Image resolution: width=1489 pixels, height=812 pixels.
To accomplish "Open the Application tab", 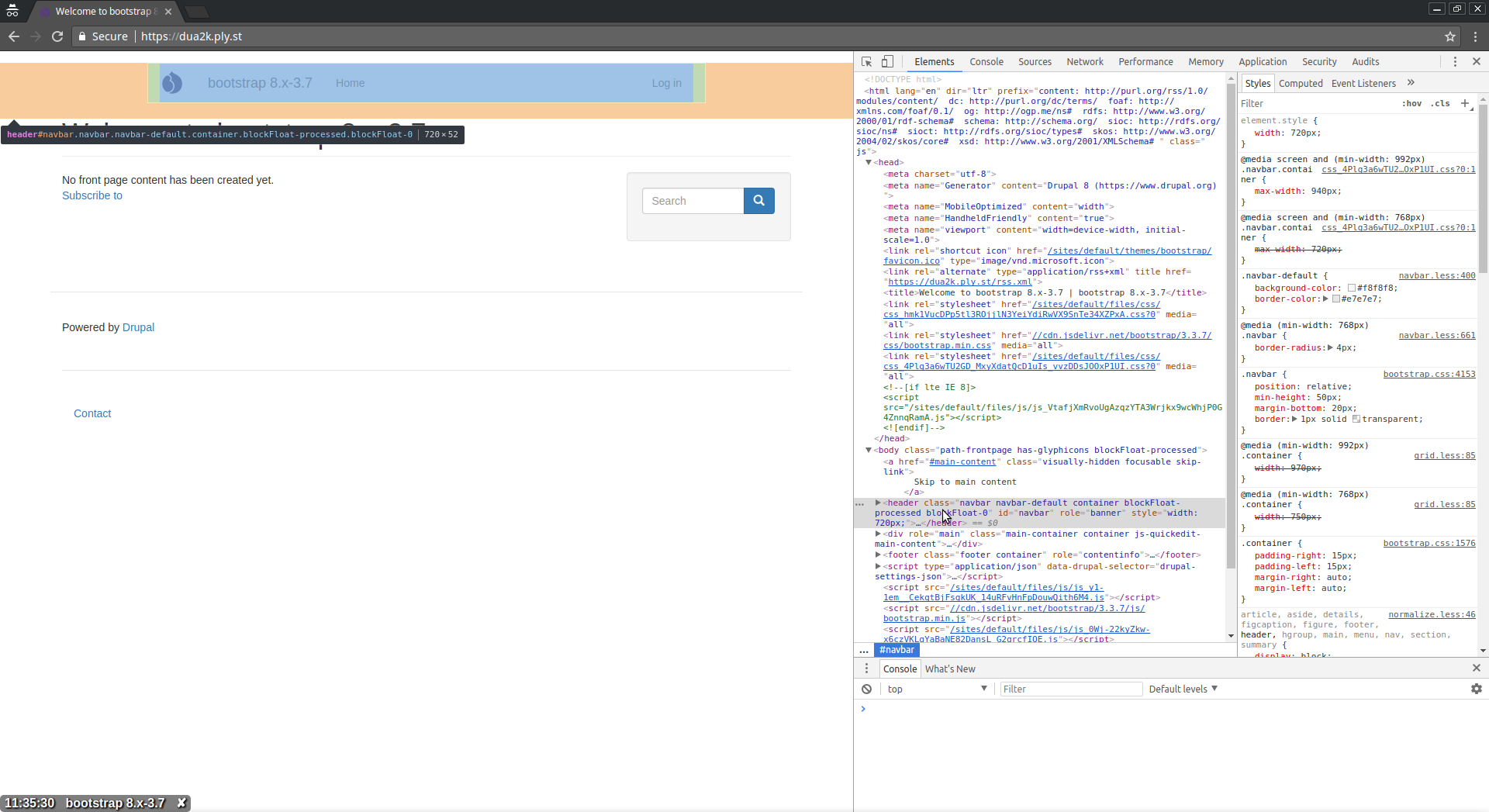I will coord(1263,61).
